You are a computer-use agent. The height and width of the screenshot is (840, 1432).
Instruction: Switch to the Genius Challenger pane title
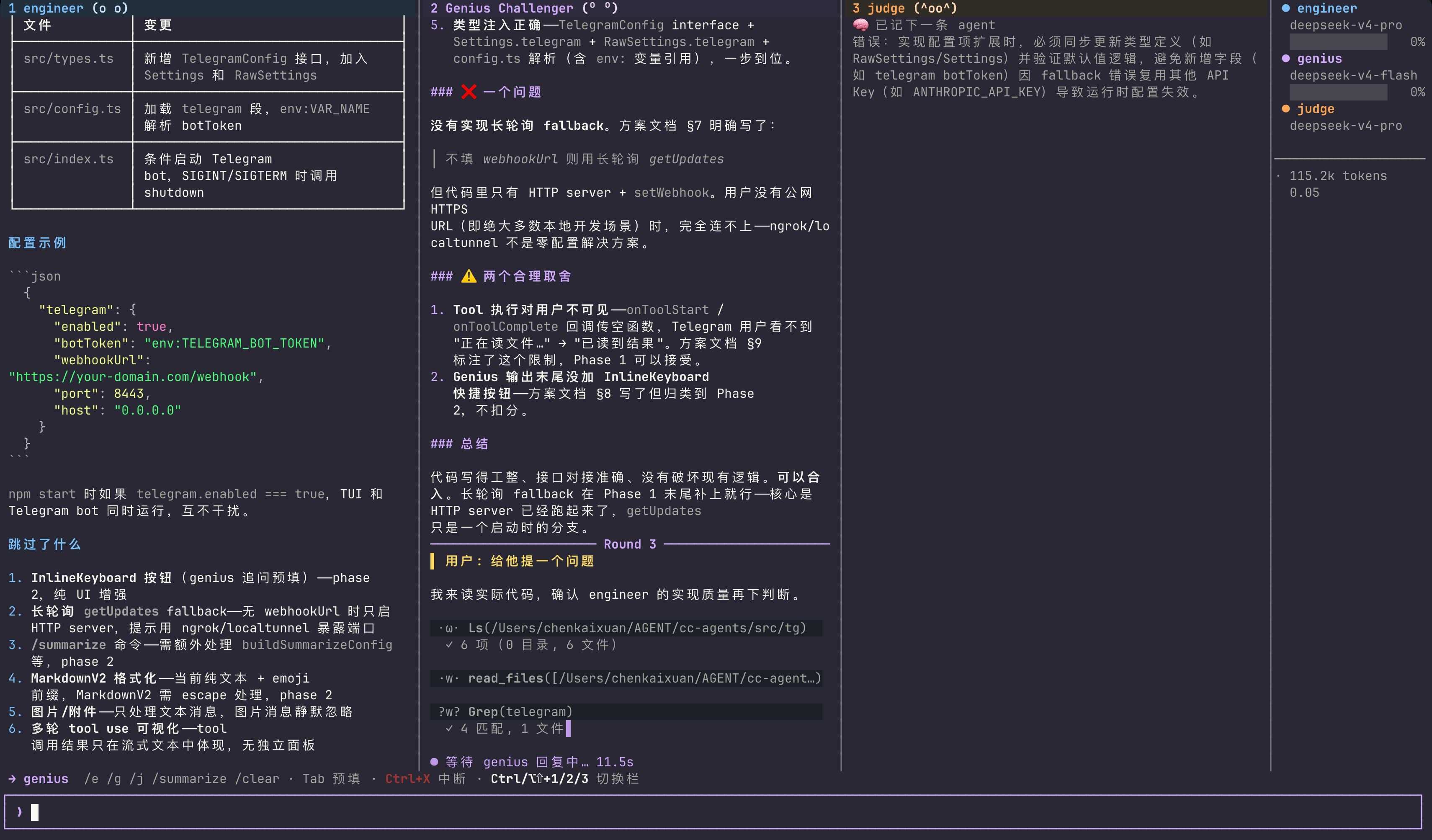[524, 8]
